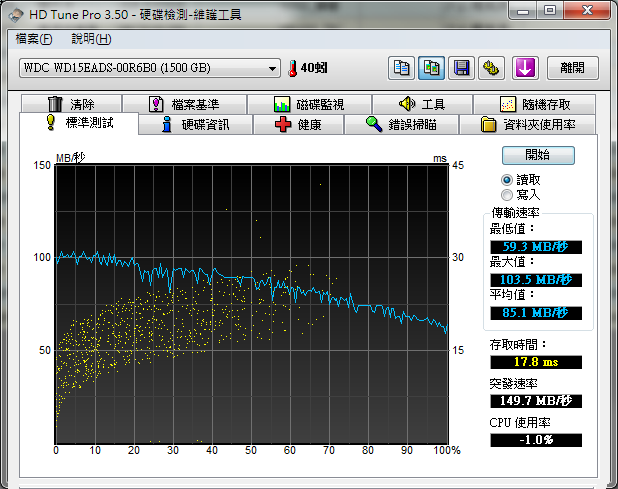Click the benchmark graph area
Screen dimensions: 618x489
[x=251, y=304]
